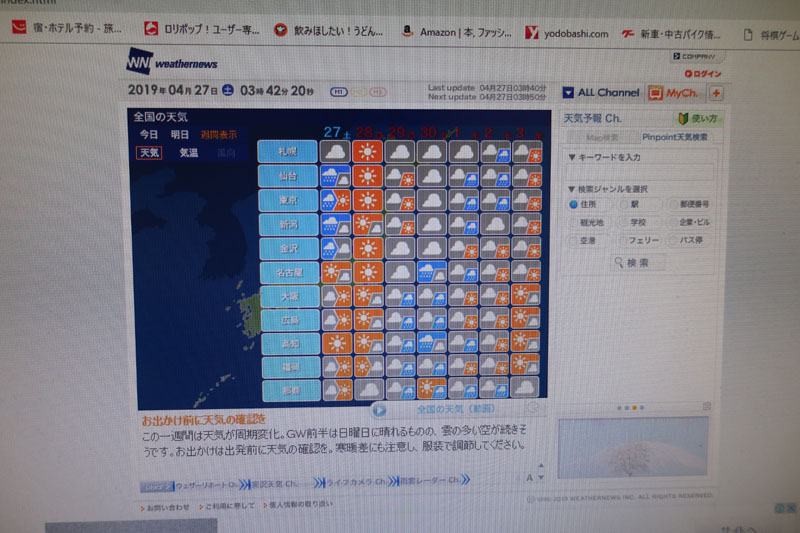800x533 pixels.
Task: Click the ログイン link
Action: click(703, 74)
